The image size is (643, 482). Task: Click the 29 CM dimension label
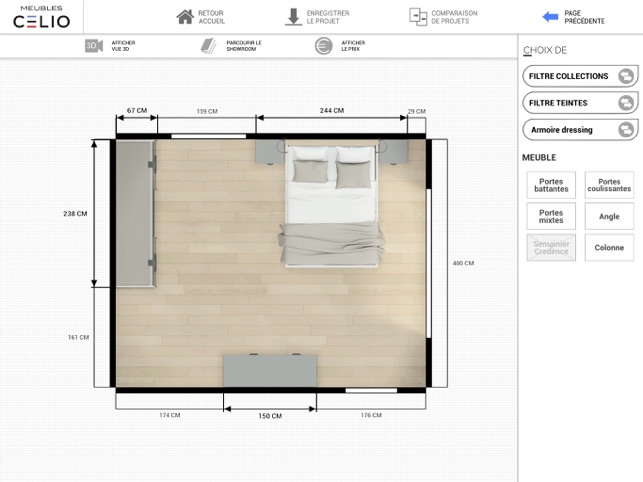417,111
